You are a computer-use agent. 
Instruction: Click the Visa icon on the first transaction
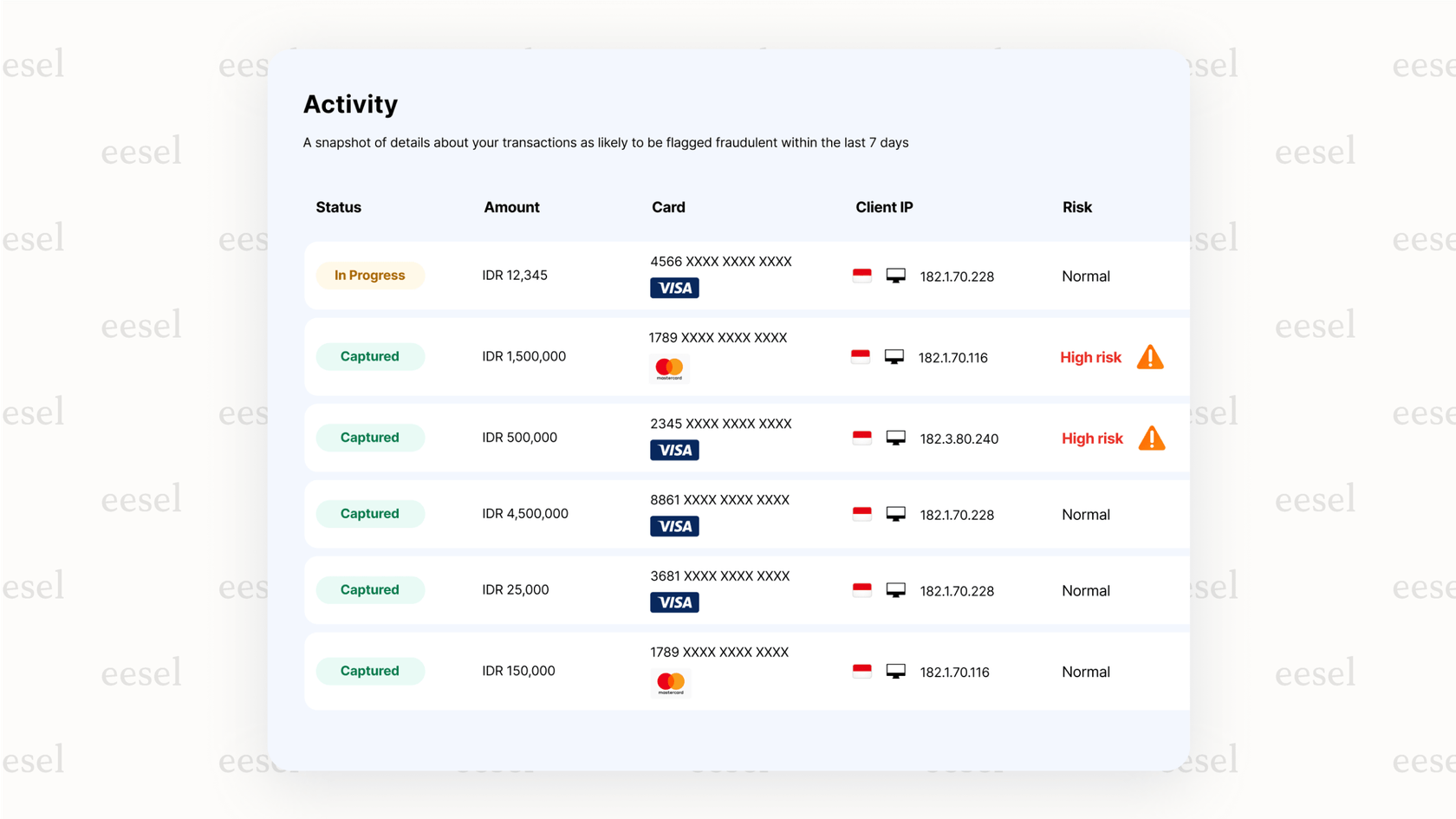[674, 288]
